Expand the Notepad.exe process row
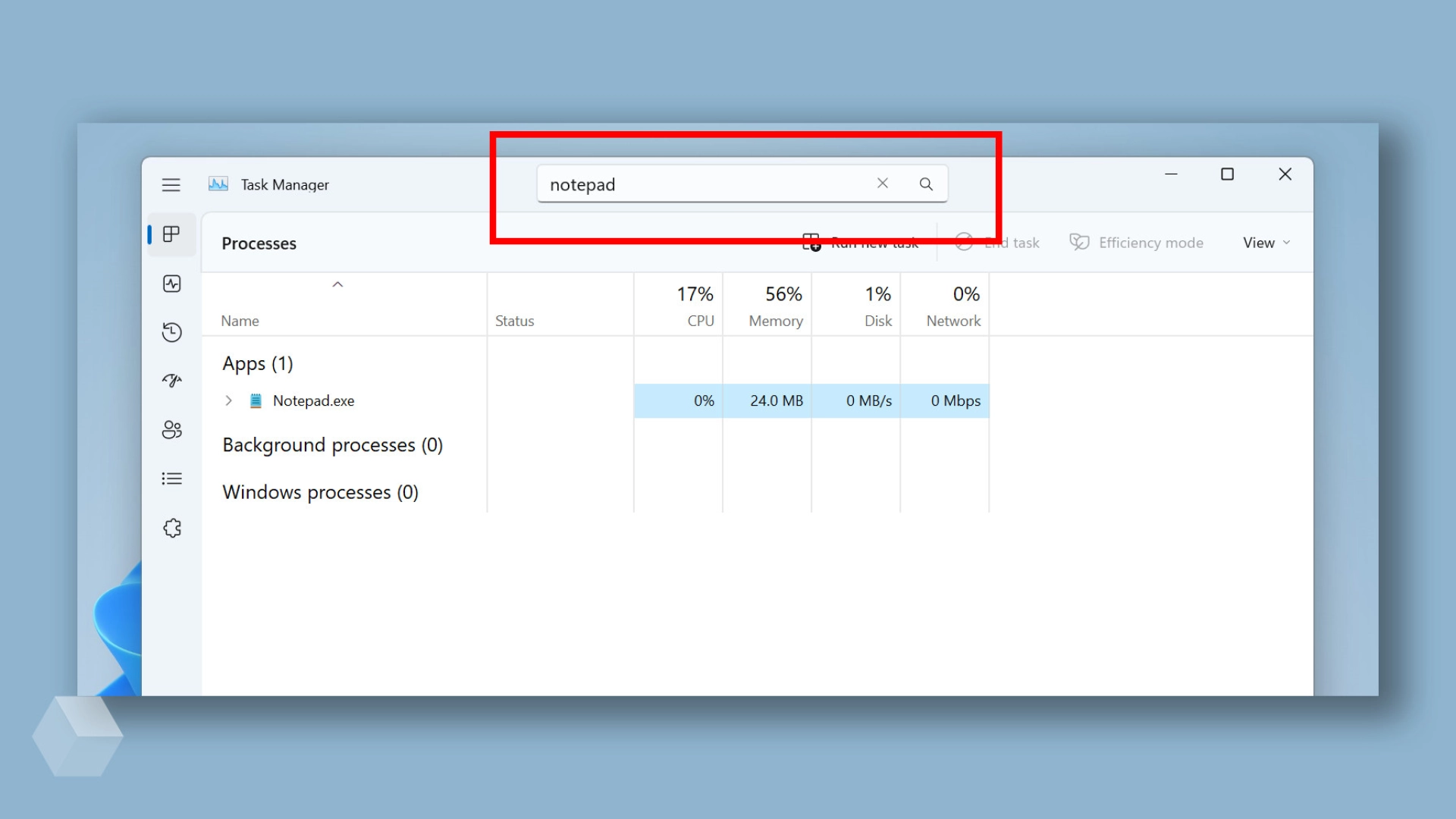Screen dimensions: 1456x819 [x=228, y=400]
